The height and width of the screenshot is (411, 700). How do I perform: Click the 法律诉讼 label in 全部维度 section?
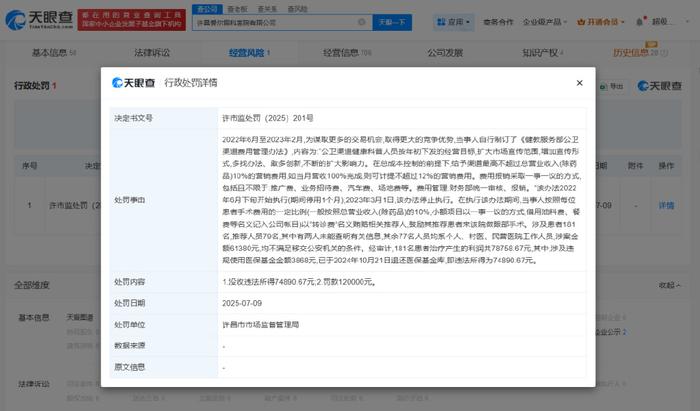pyautogui.click(x=33, y=384)
